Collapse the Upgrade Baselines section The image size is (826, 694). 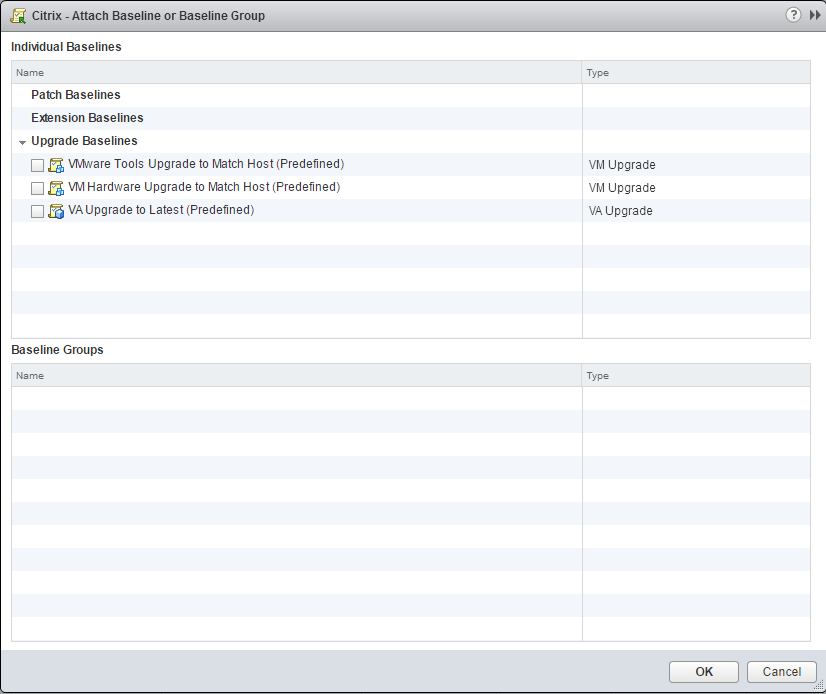pos(22,141)
